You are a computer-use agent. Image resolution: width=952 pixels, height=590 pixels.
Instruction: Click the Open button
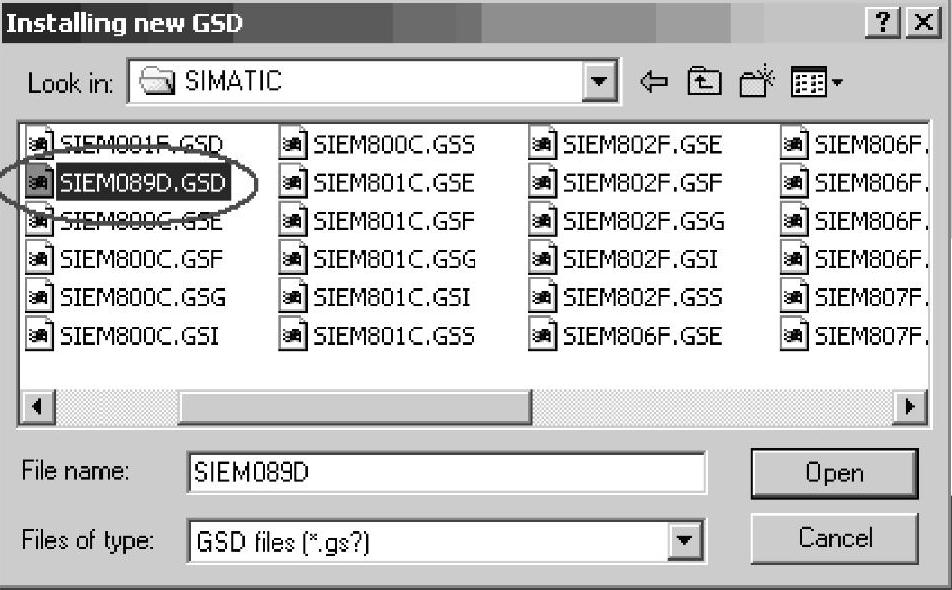[834, 473]
